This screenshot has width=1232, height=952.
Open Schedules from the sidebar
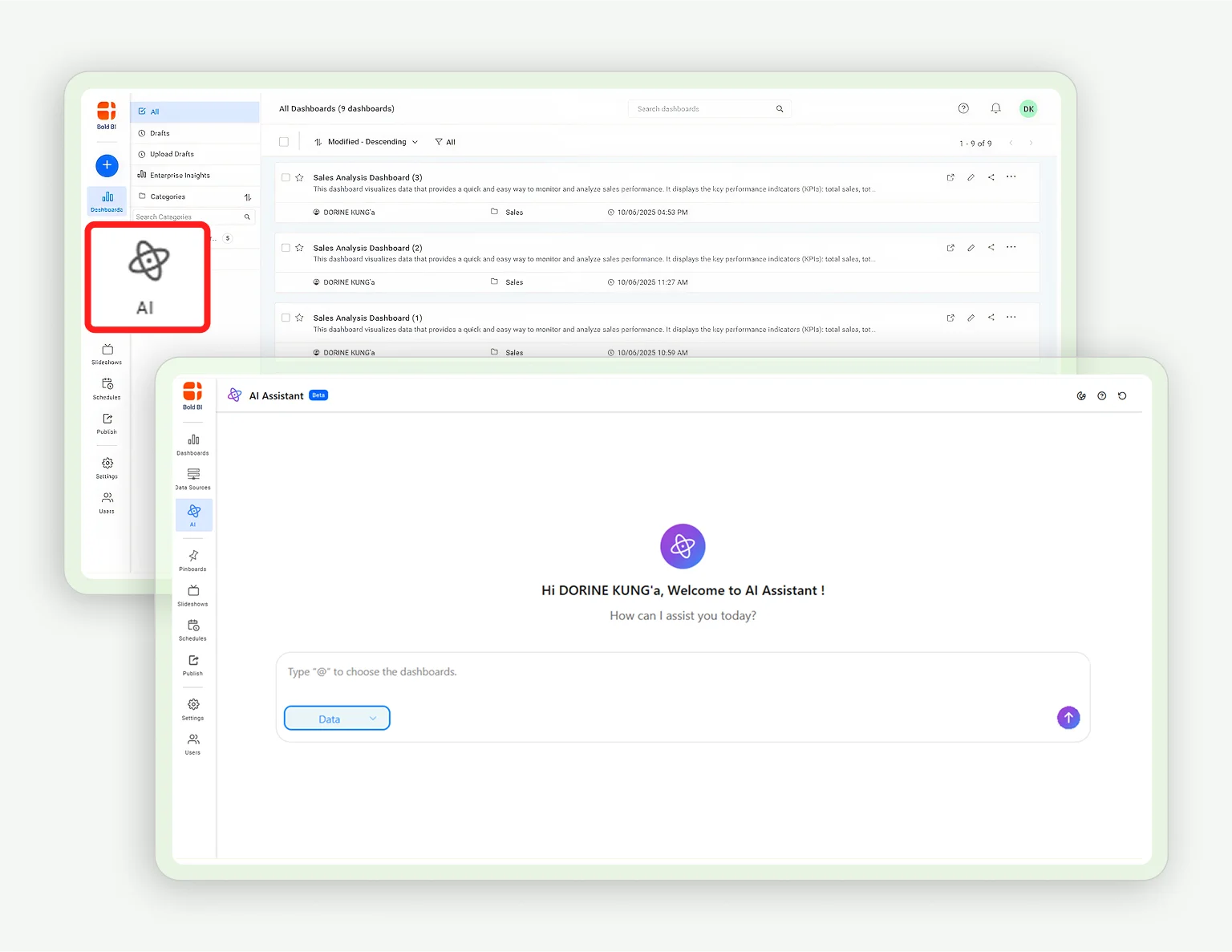[192, 629]
